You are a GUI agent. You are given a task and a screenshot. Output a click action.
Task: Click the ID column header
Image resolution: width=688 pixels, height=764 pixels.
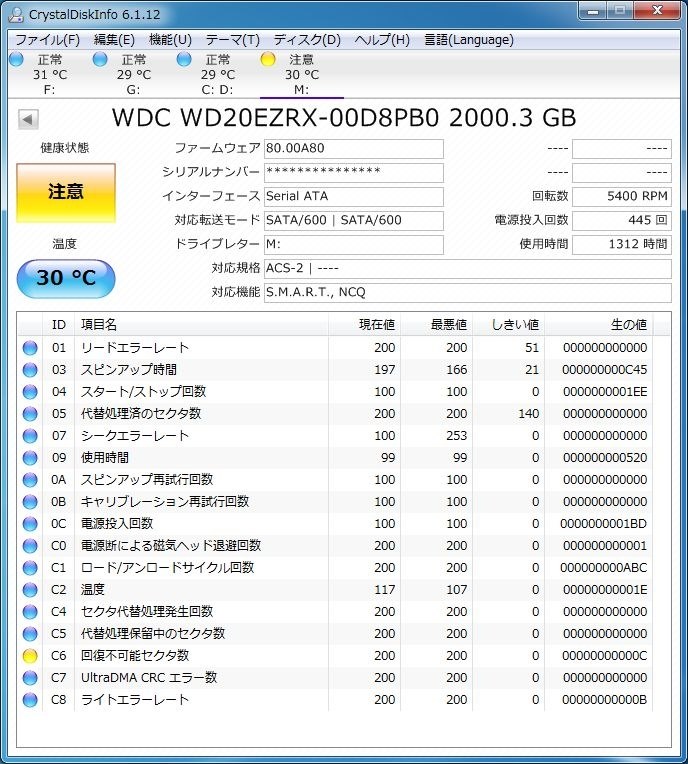tap(58, 325)
